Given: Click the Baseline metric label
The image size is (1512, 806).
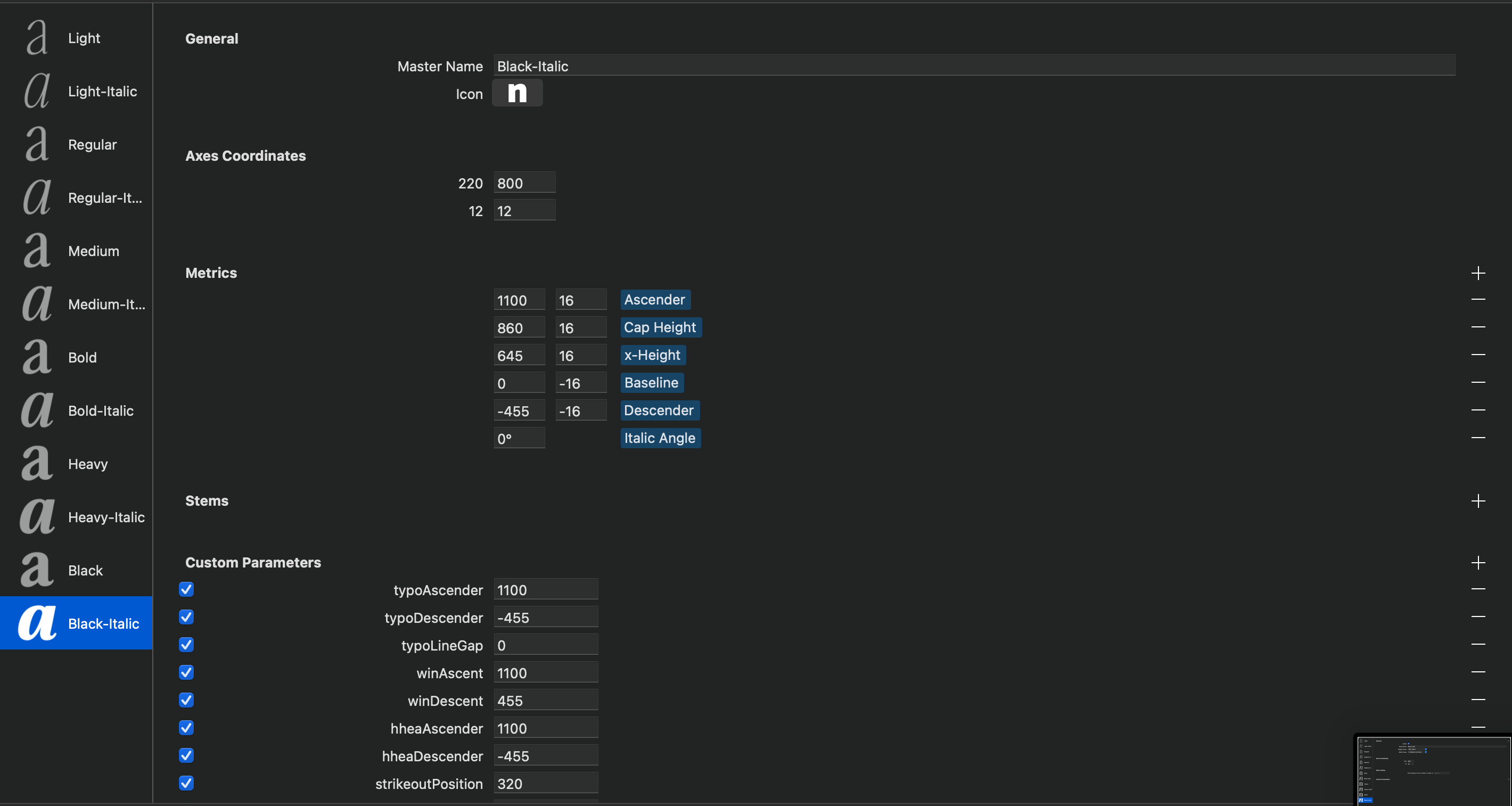Looking at the screenshot, I should click(x=651, y=383).
